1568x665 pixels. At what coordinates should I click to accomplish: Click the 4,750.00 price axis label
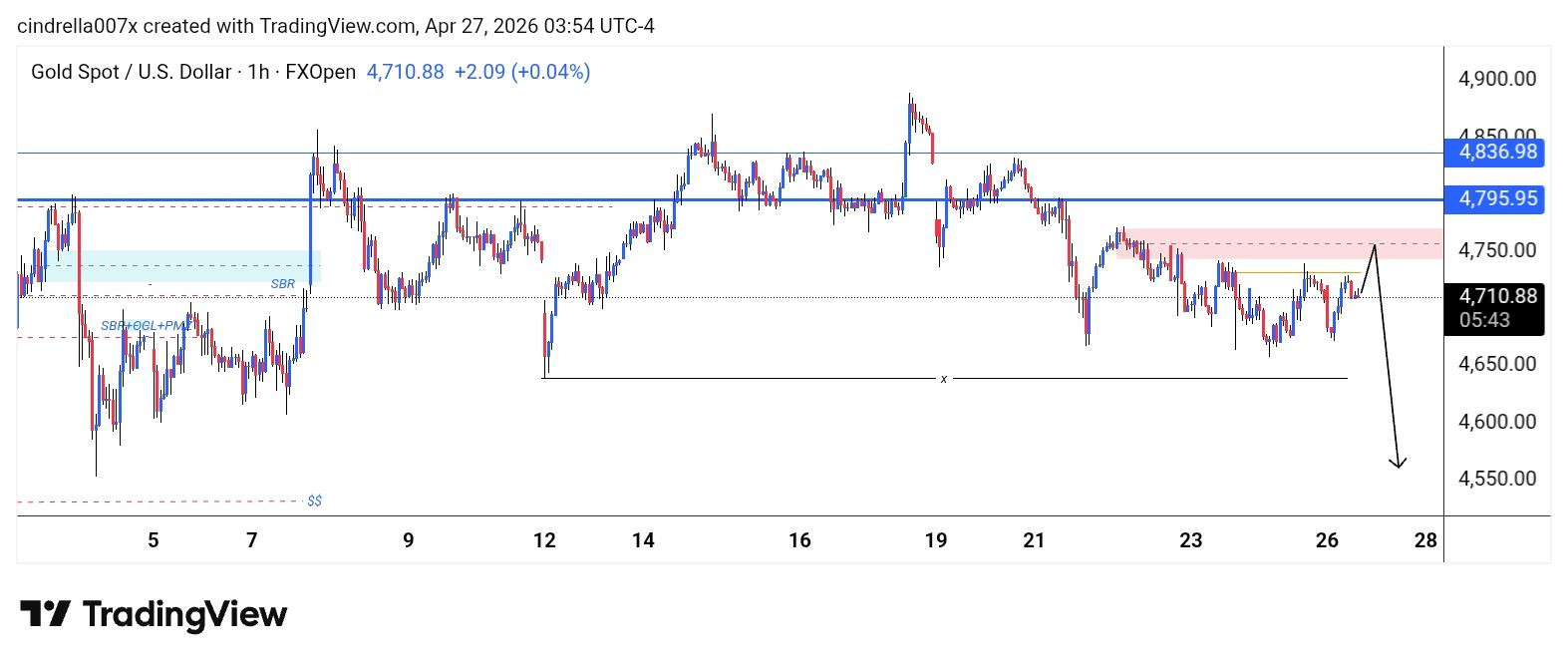coord(1497,250)
